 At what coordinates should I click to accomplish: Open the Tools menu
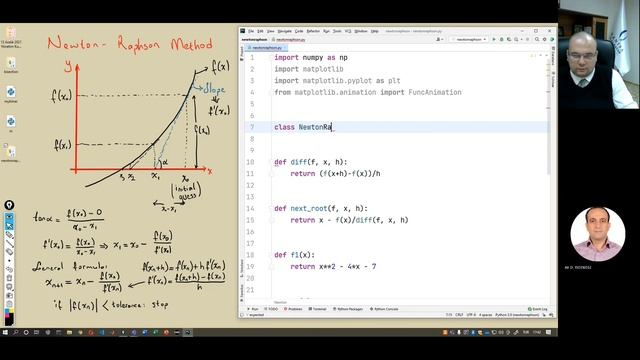pos(337,31)
